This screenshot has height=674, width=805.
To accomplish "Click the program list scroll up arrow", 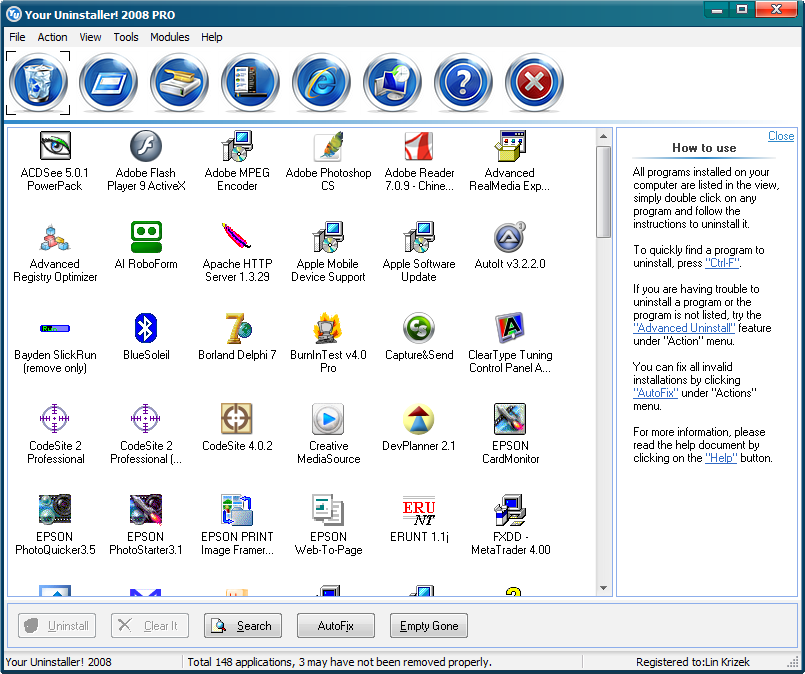I will point(604,137).
